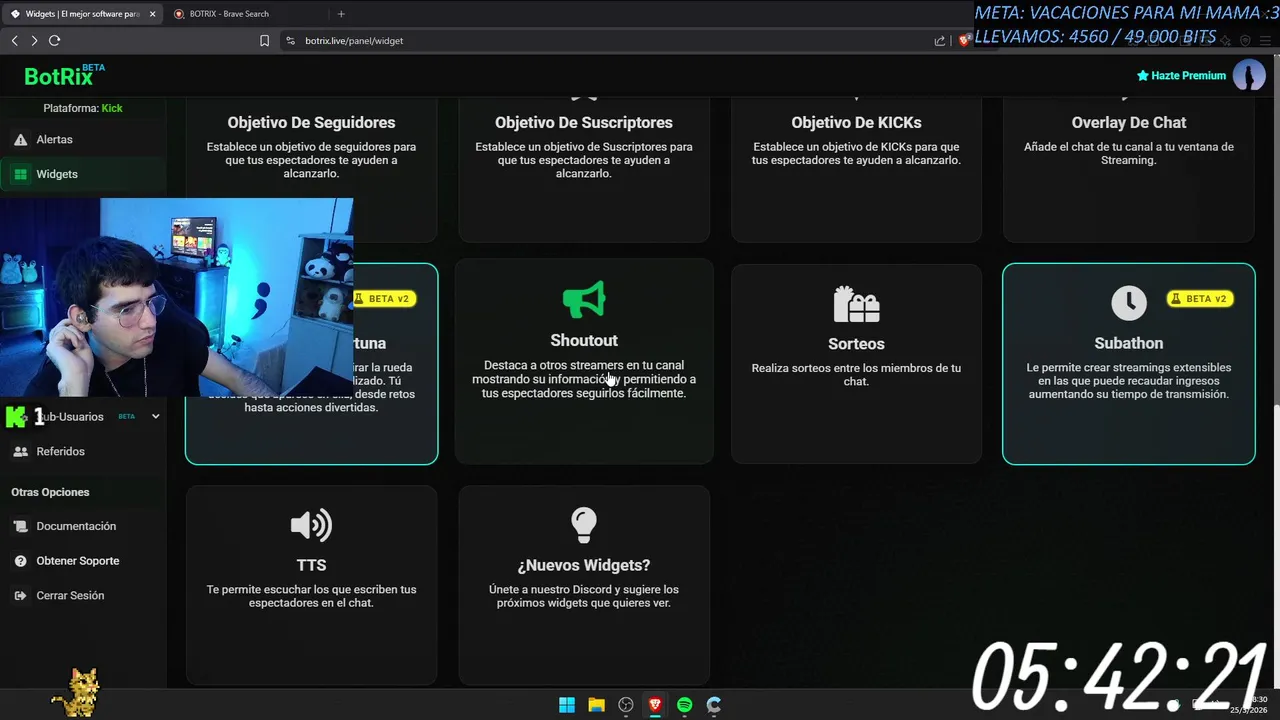Click the BotRix BETA logo

click(x=64, y=75)
